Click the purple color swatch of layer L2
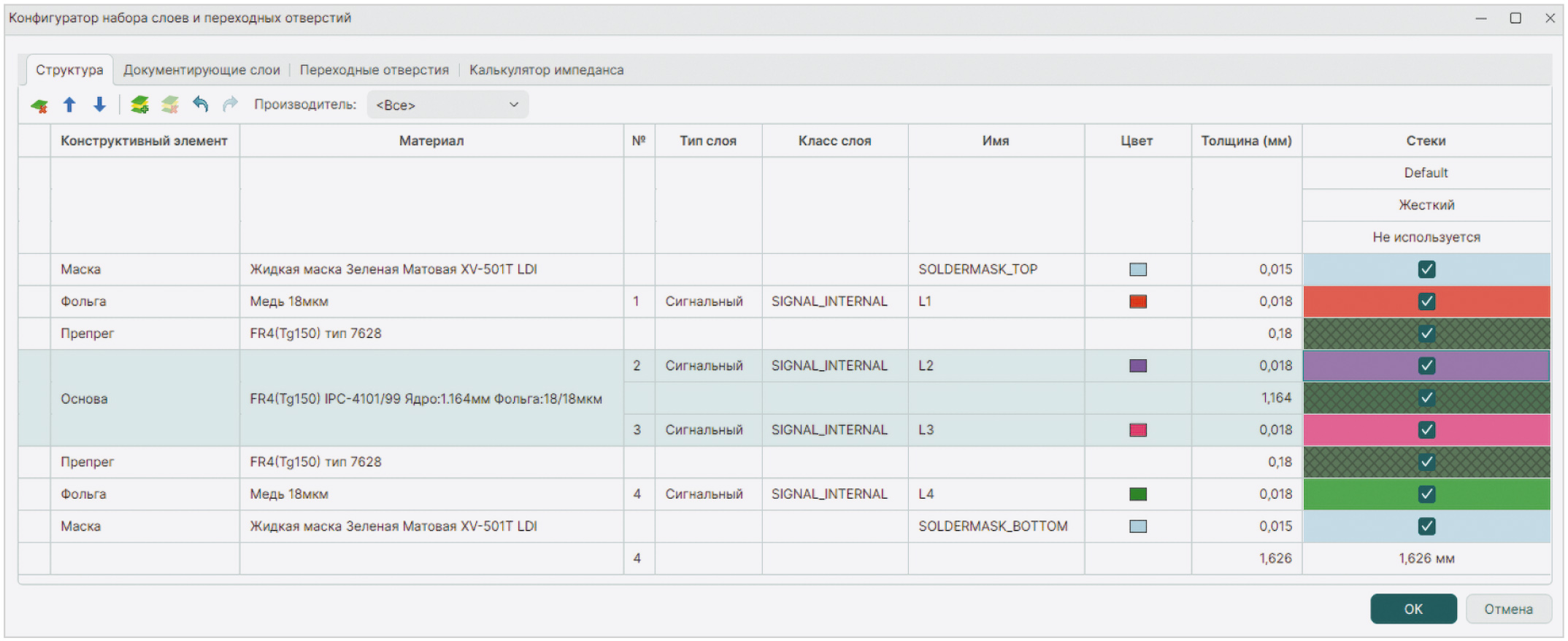 click(x=1138, y=366)
